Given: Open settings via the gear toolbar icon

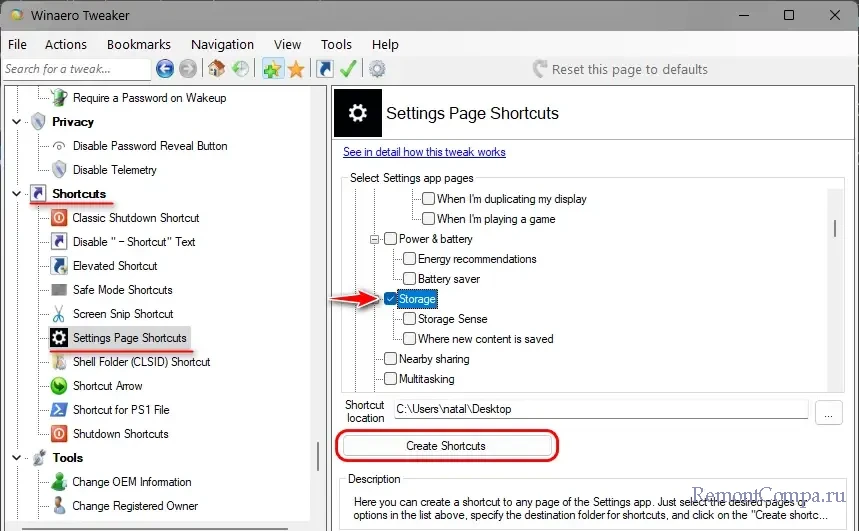Looking at the screenshot, I should click(x=377, y=69).
